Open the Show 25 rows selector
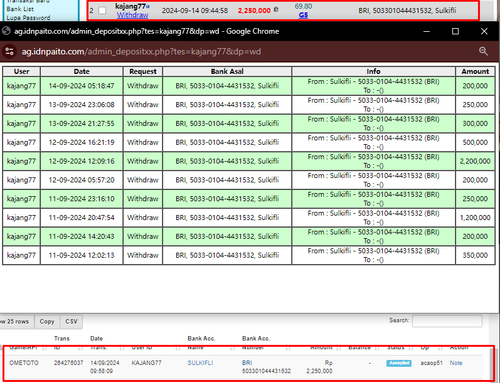500x383 pixels. [x=17, y=322]
